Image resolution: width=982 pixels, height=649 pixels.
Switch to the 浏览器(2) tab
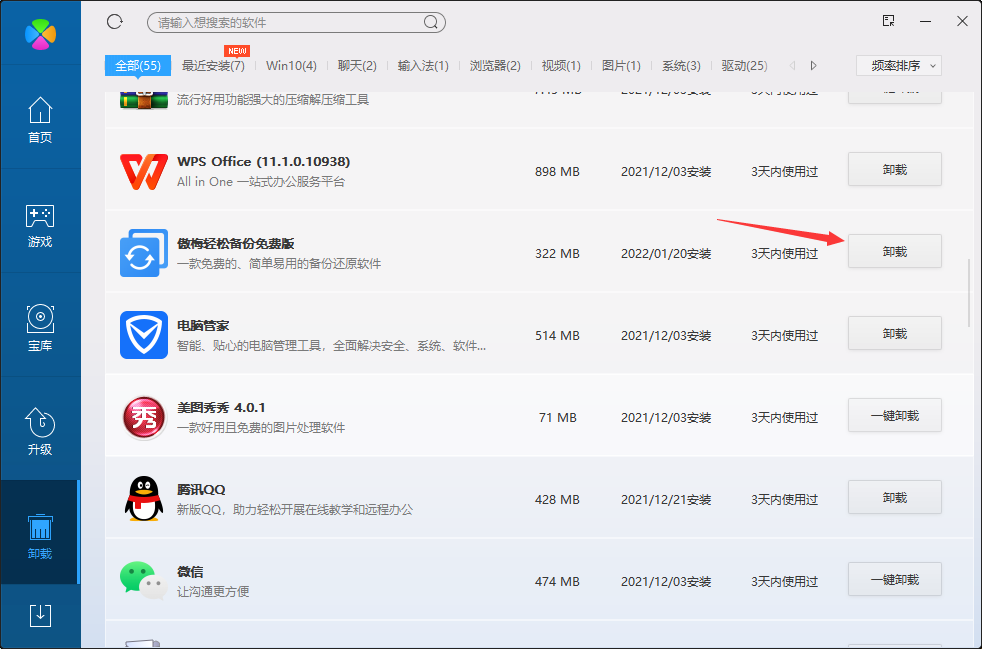(x=495, y=66)
